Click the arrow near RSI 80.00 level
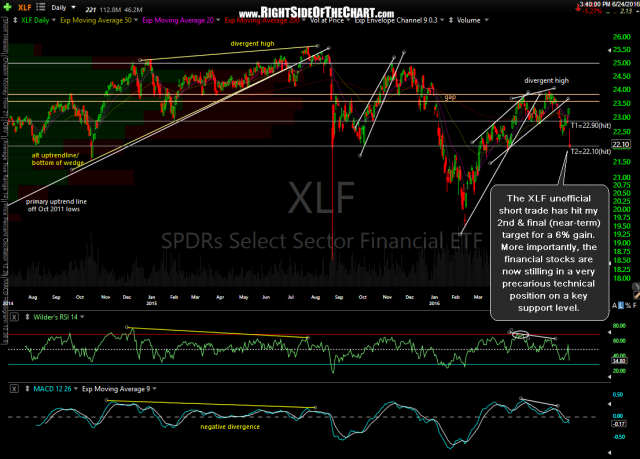 [x=609, y=332]
